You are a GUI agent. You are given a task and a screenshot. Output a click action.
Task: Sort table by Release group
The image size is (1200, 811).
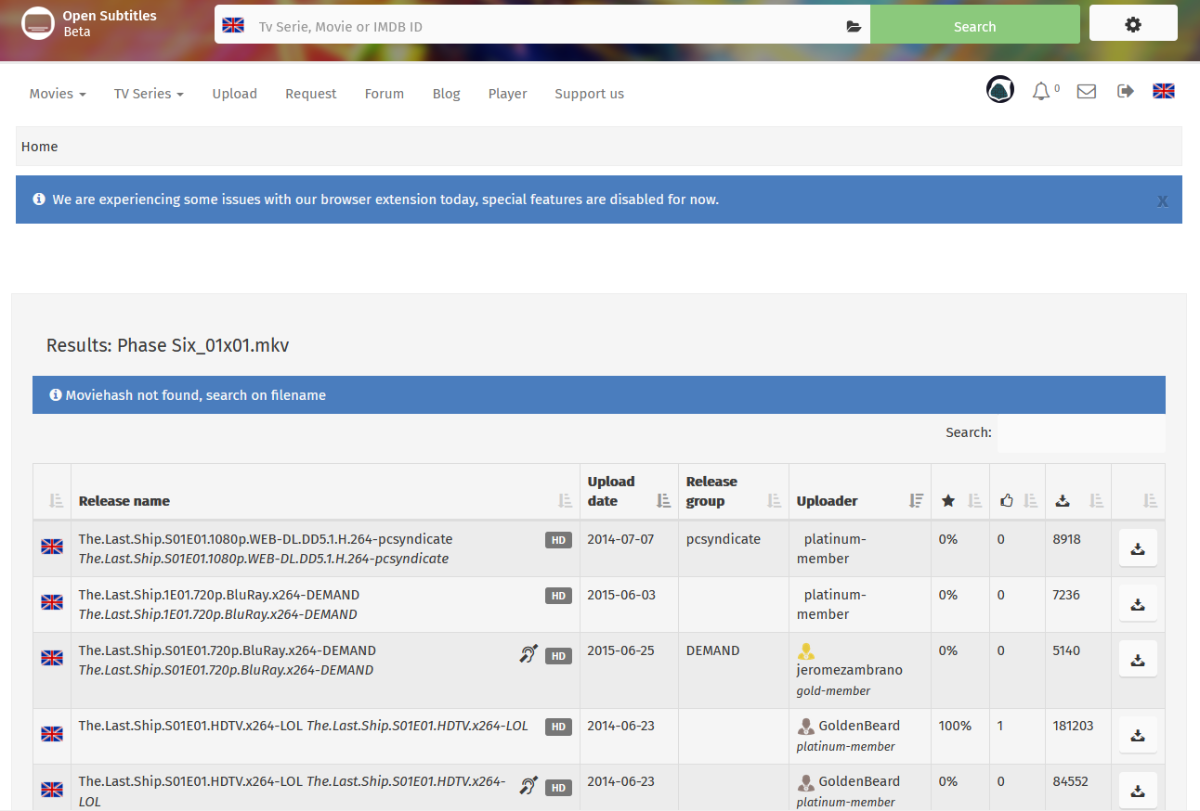(733, 491)
